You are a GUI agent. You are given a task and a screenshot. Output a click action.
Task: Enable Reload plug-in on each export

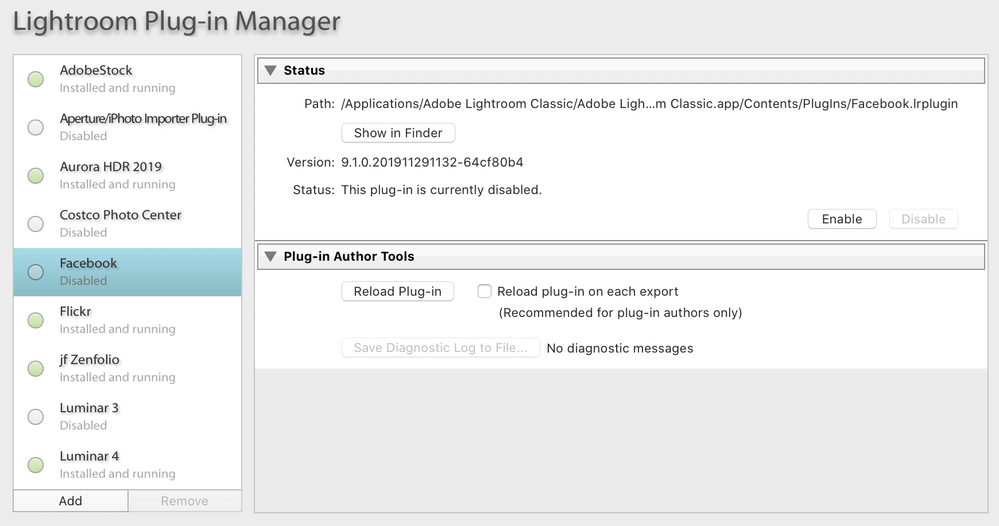pos(485,292)
